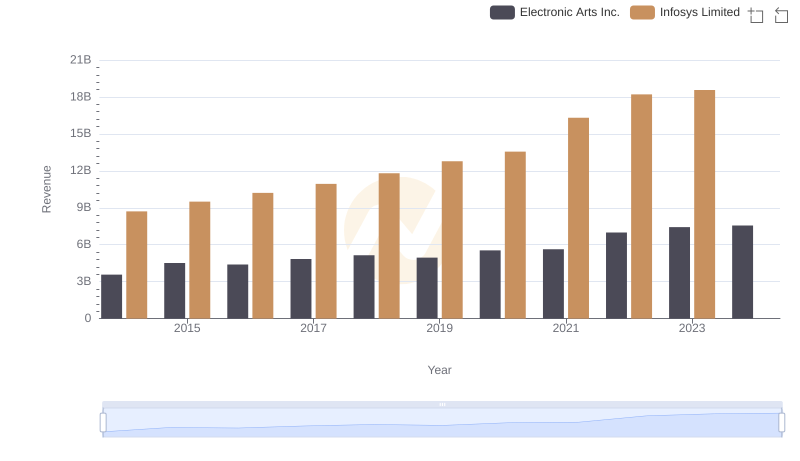Click the '2017' x-axis label
Image resolution: width=800 pixels, height=461 pixels.
pyautogui.click(x=313, y=328)
